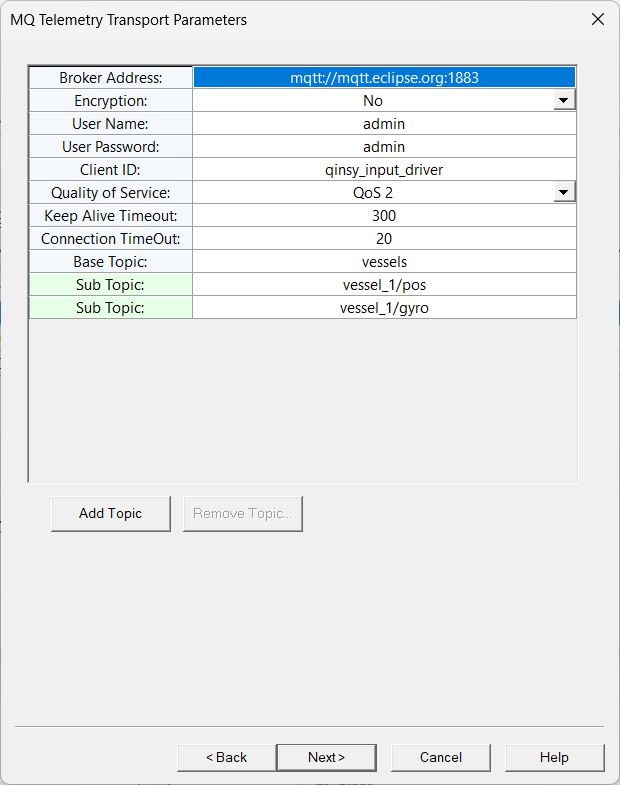Close the MQ Telemetry Transport Parameters dialog

(598, 19)
